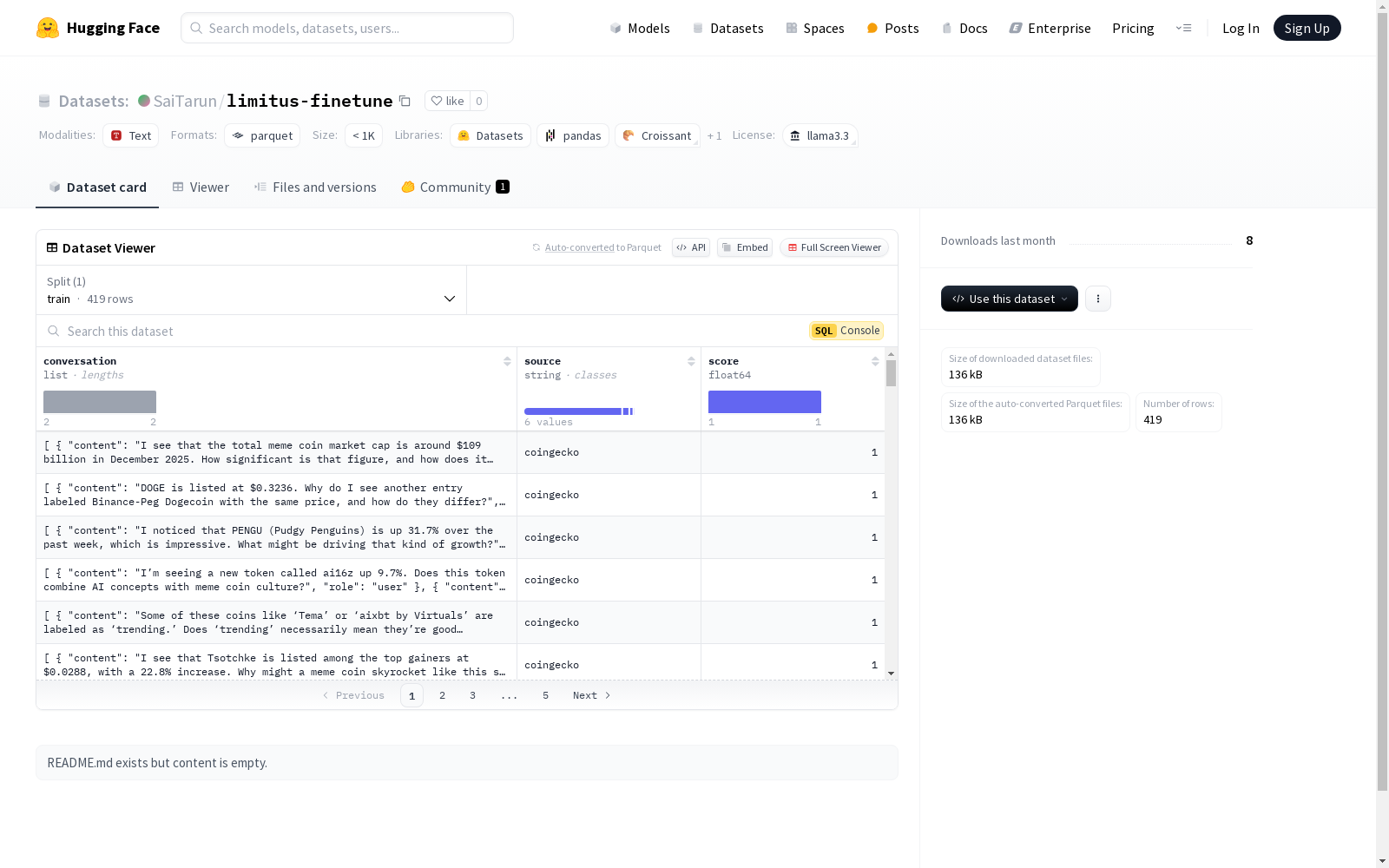Open the navigation overflow menu icon
Screen dimensions: 1389x868
[1183, 28]
